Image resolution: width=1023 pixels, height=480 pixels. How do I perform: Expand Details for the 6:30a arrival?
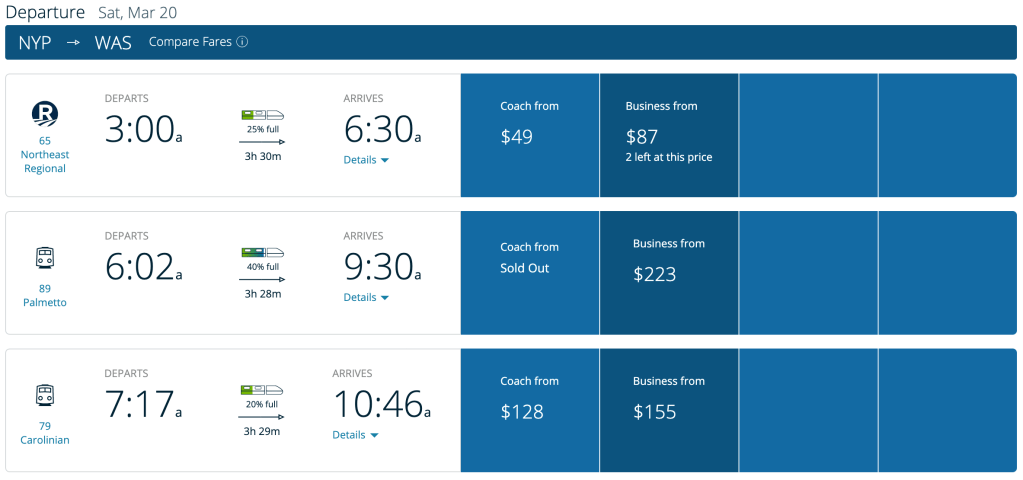(x=366, y=160)
